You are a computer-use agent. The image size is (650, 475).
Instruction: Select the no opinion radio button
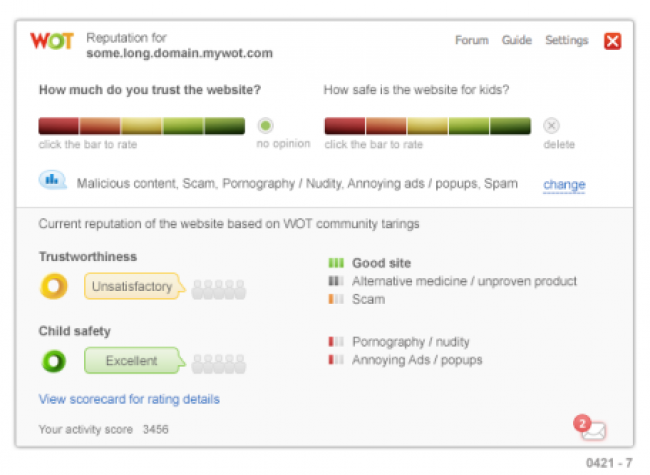click(x=265, y=126)
